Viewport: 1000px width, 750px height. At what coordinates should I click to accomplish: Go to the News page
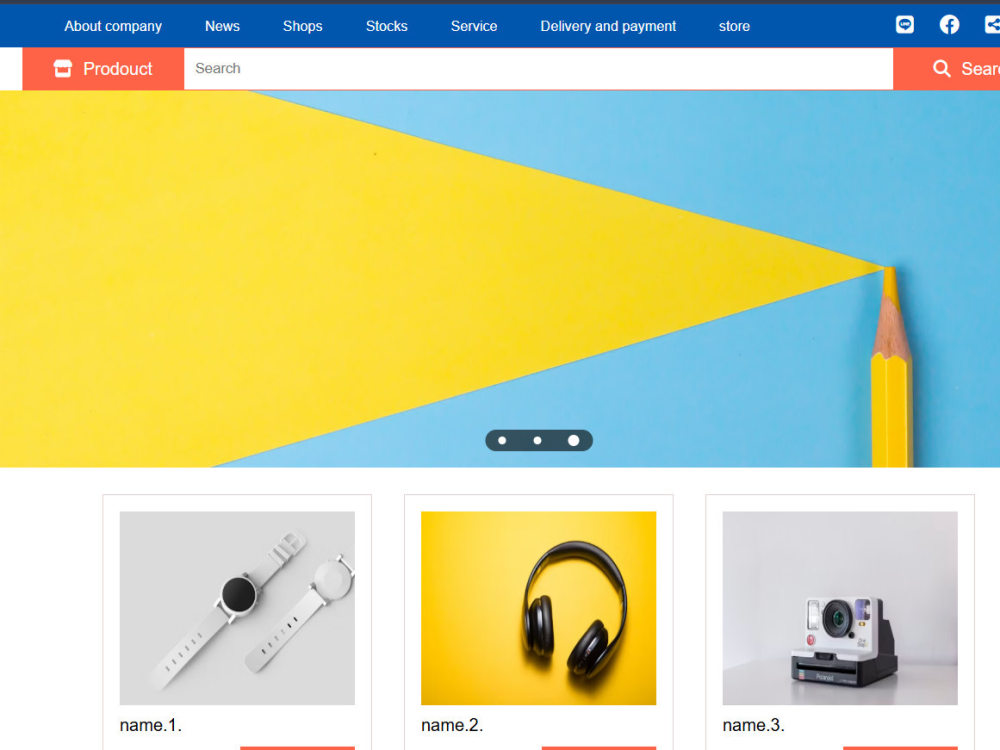222,26
